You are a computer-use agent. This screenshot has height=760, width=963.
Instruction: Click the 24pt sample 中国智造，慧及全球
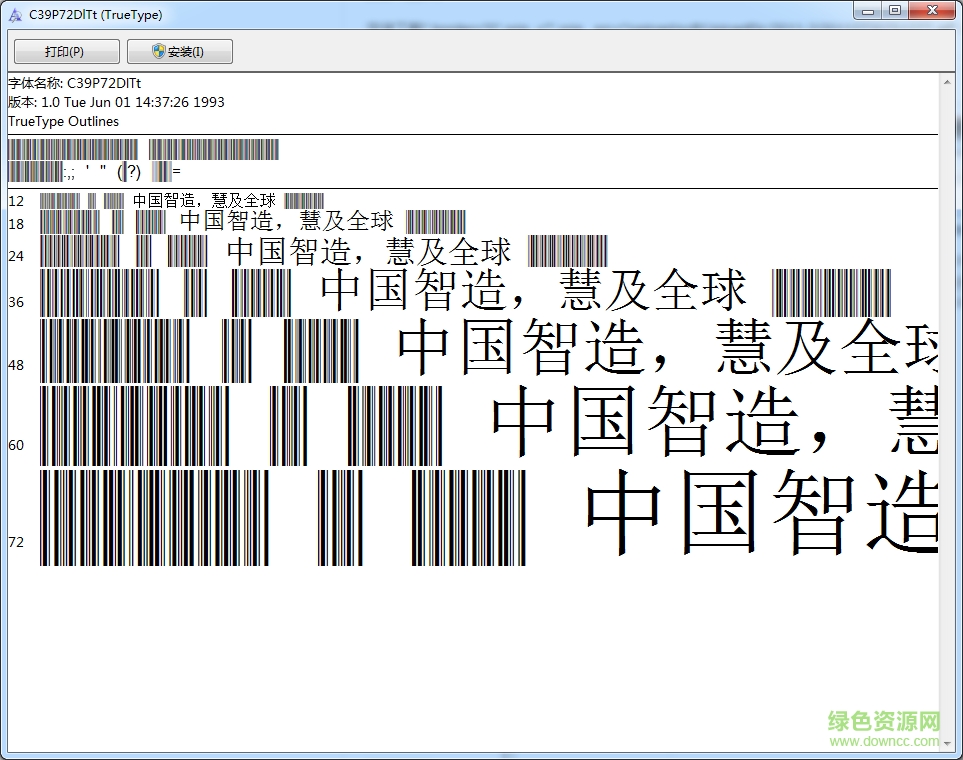pos(368,251)
